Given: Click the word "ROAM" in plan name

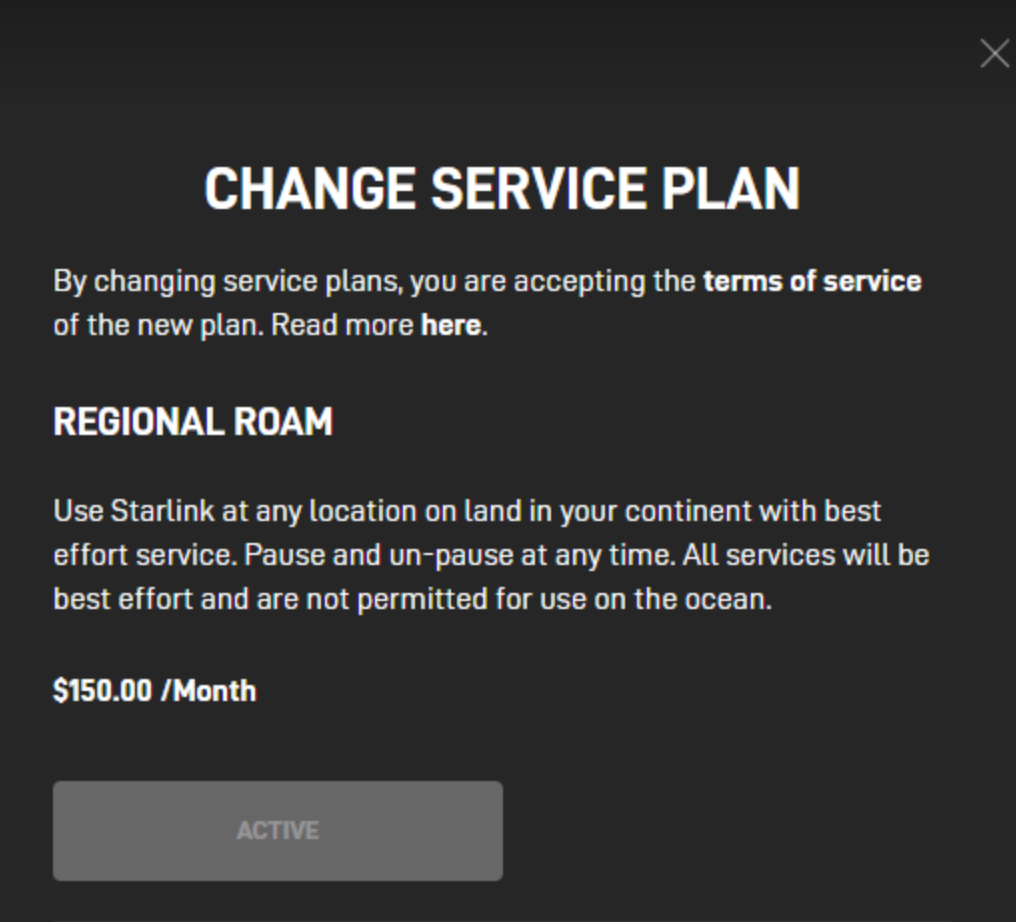Looking at the screenshot, I should pyautogui.click(x=283, y=422).
